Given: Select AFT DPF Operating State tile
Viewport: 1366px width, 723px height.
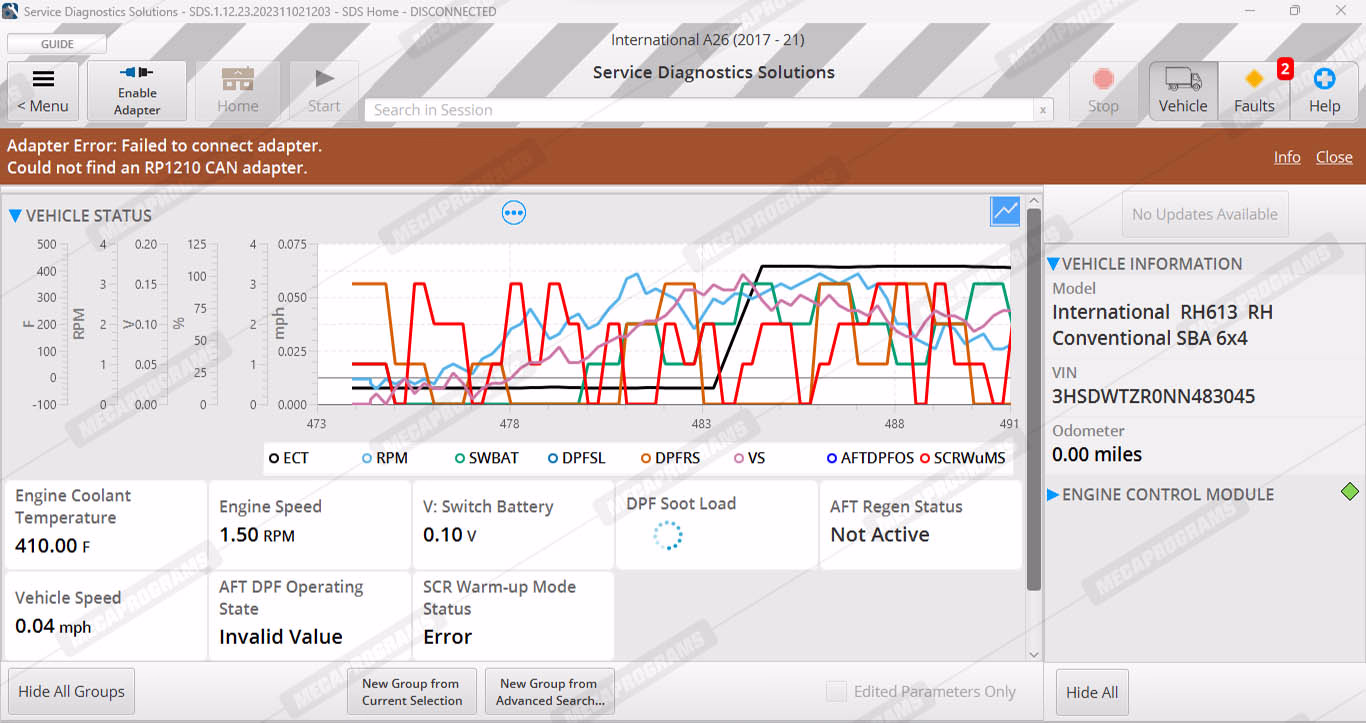Looking at the screenshot, I should [x=309, y=615].
